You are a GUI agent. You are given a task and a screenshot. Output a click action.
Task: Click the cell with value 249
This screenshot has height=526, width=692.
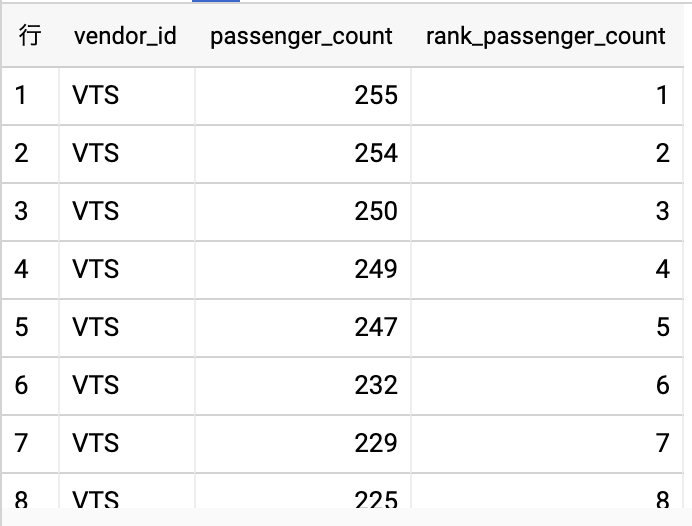375,269
